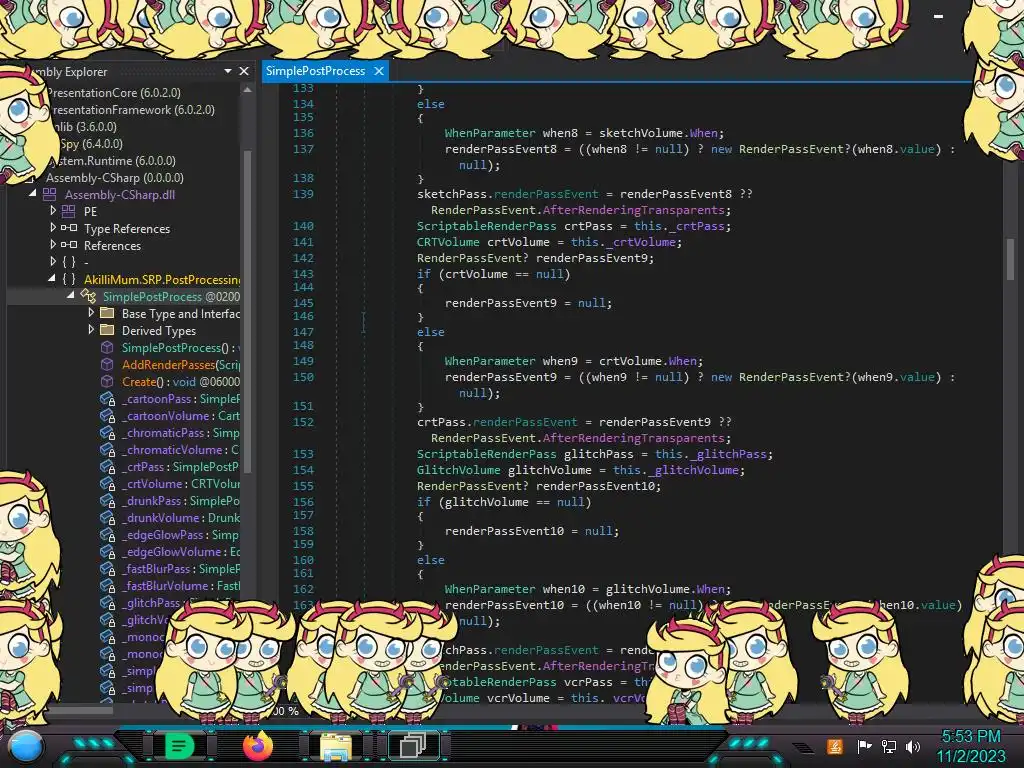Click ScriptableRenderPass type on line 153
The height and width of the screenshot is (768, 1024).
pyautogui.click(x=487, y=454)
